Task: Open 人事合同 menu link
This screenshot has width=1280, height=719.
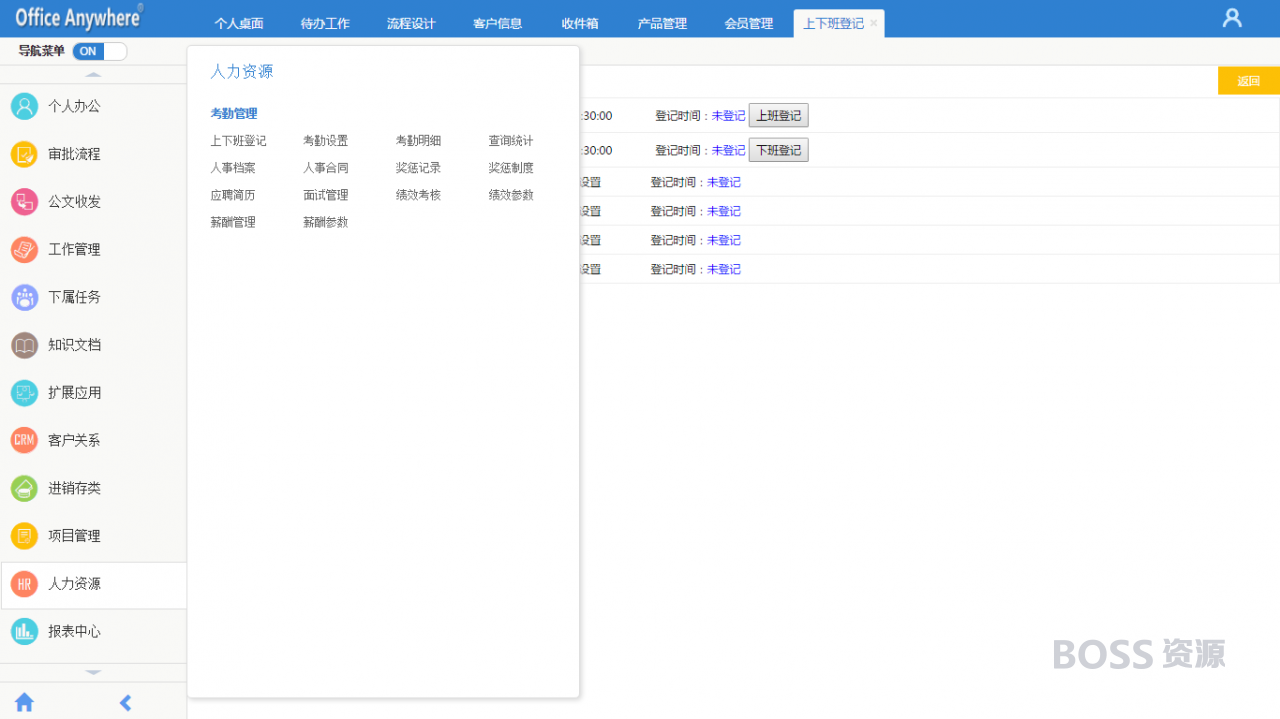Action: click(x=326, y=168)
